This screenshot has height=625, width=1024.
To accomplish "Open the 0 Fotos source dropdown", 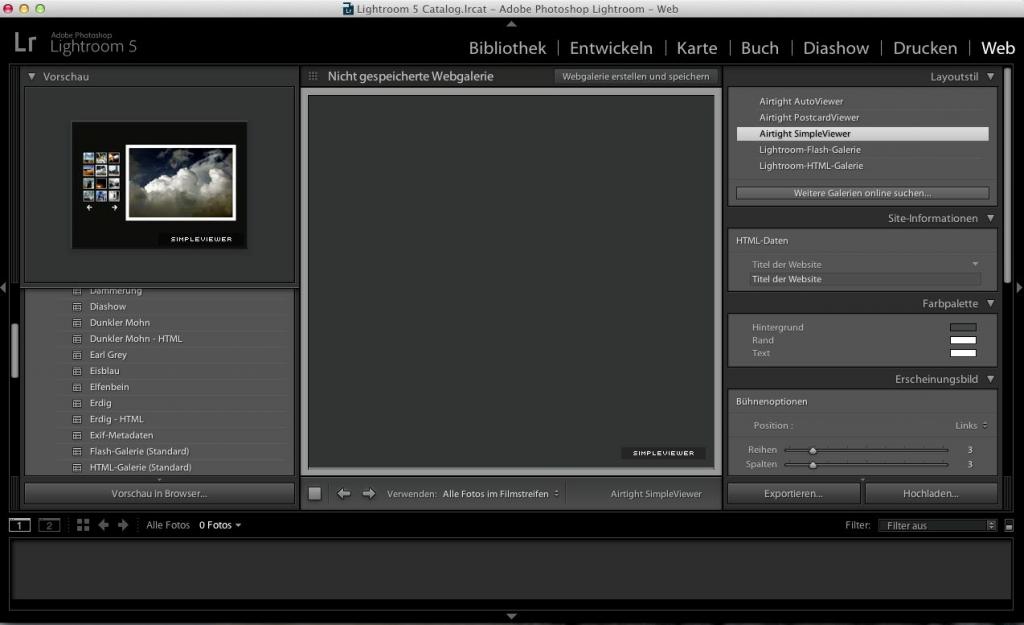I will pos(220,525).
